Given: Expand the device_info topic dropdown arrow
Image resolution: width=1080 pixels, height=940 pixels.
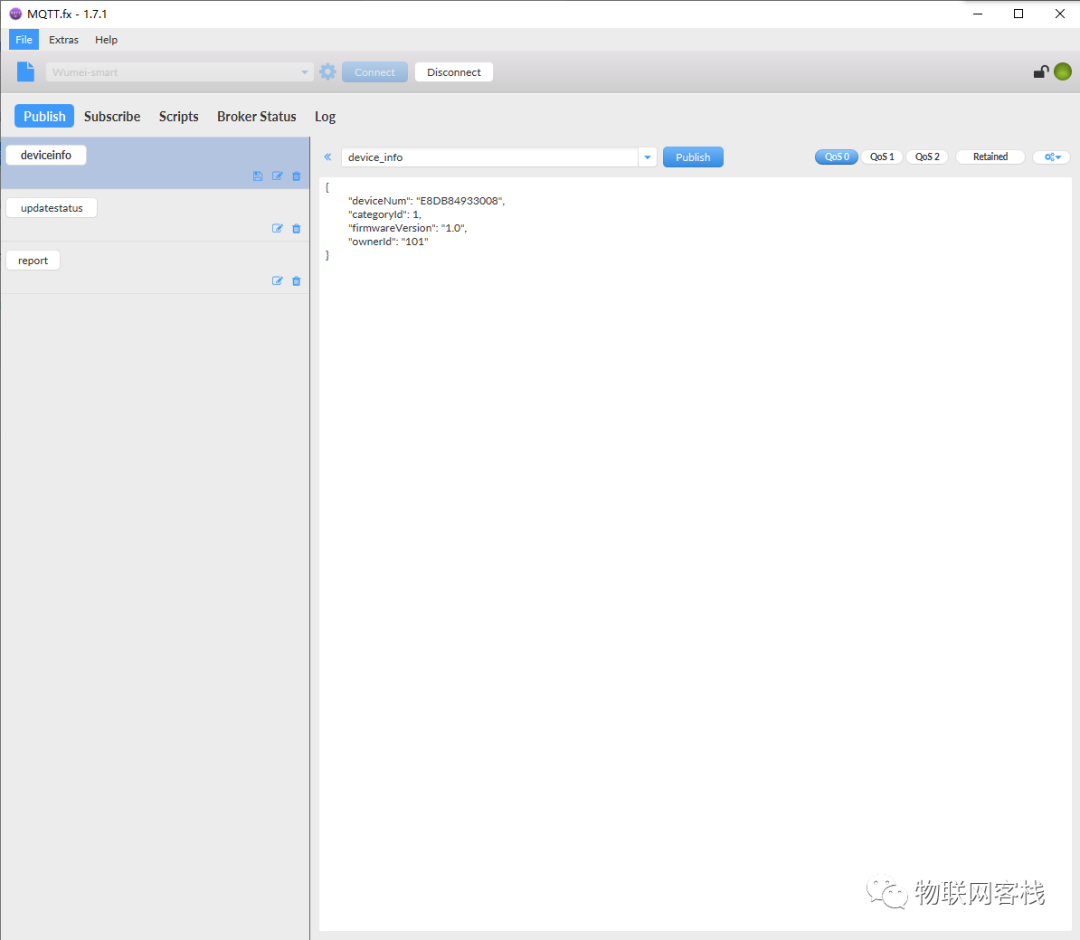Looking at the screenshot, I should coord(647,157).
